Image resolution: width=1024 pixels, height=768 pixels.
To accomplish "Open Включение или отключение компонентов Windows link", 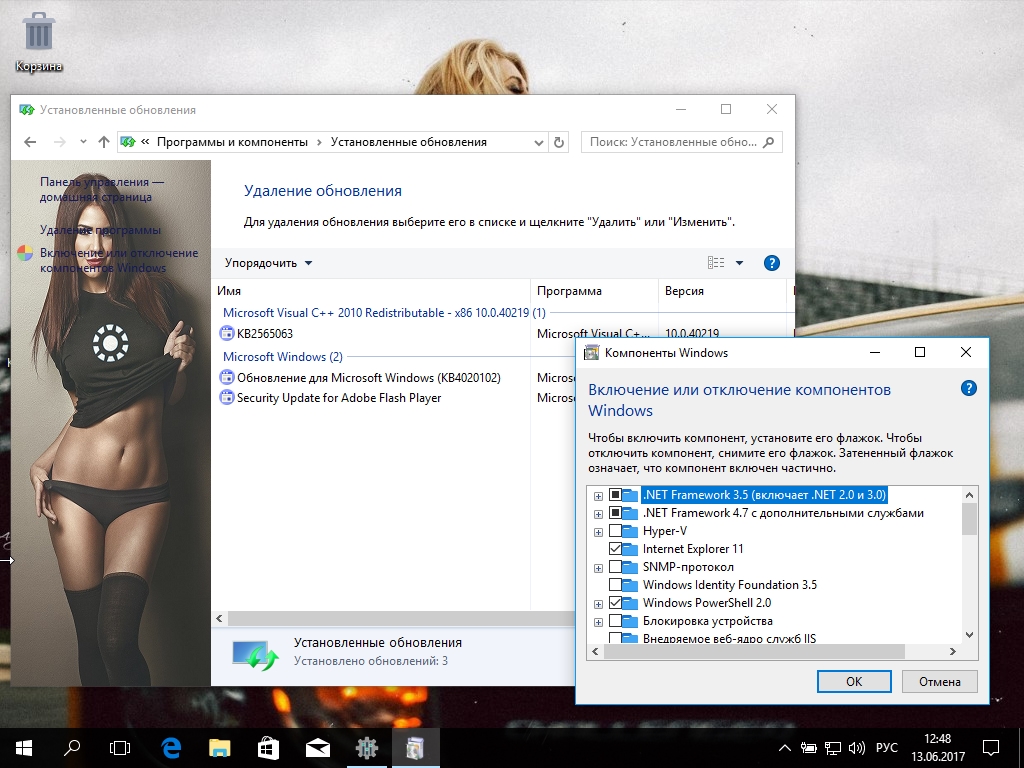I will coord(119,260).
